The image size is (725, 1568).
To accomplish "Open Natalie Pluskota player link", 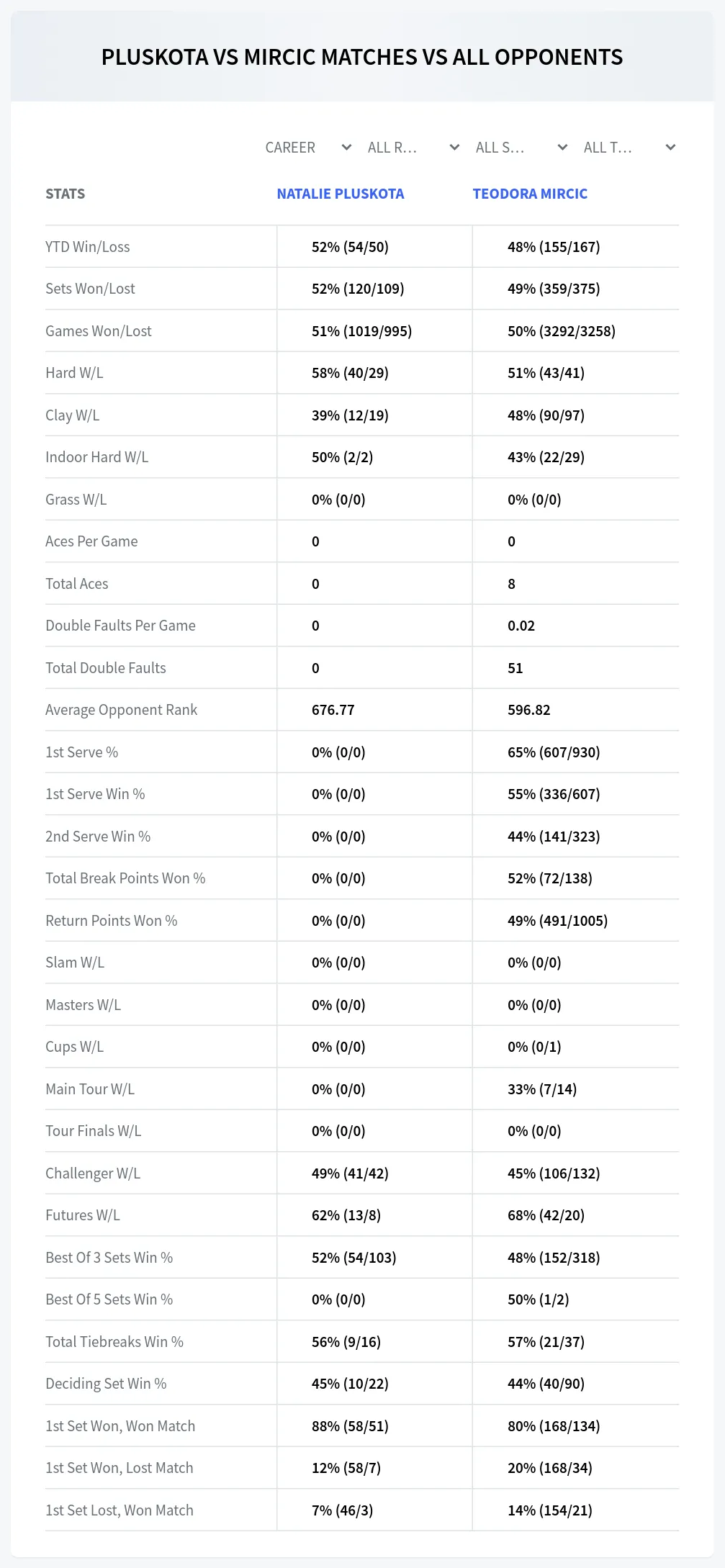I will pos(341,194).
